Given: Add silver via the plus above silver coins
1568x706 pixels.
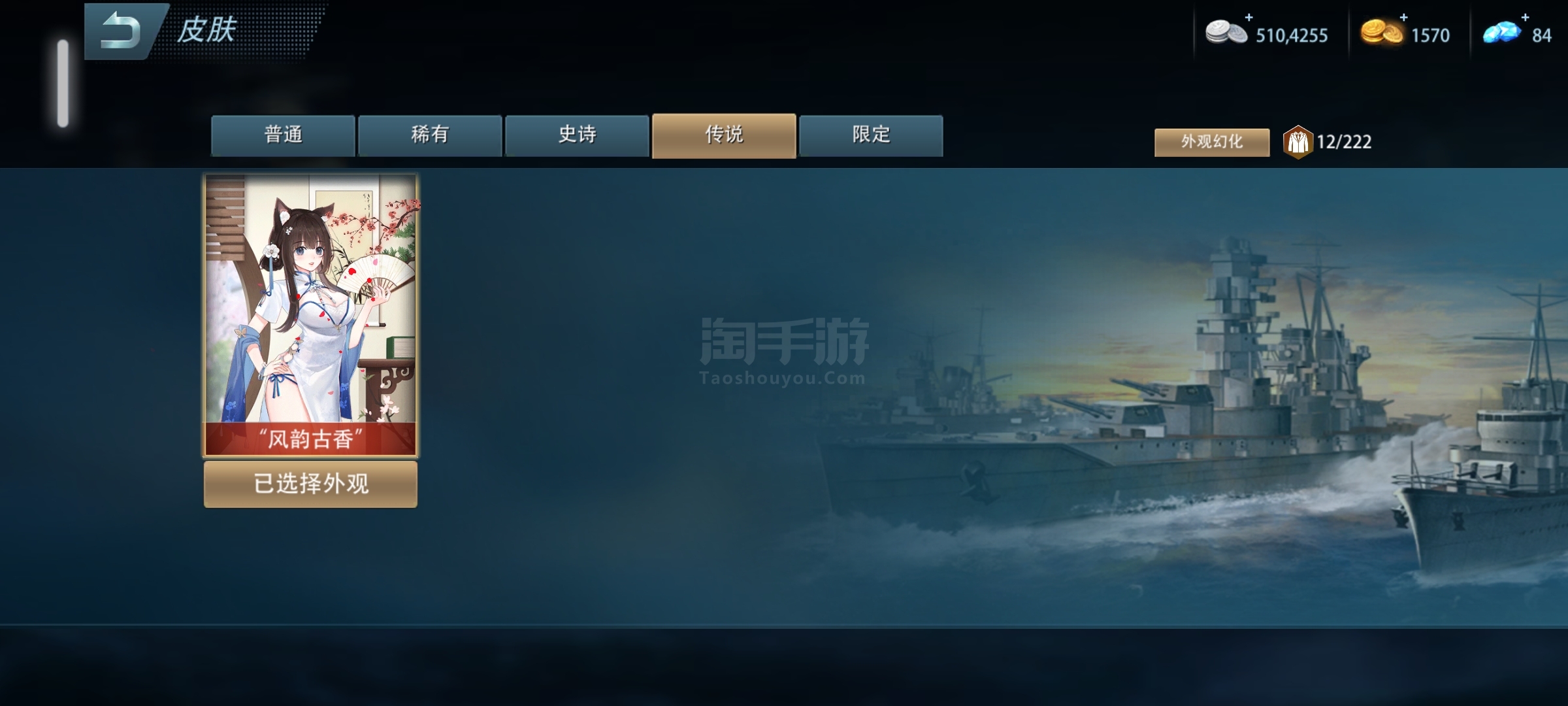Looking at the screenshot, I should click(x=1249, y=16).
